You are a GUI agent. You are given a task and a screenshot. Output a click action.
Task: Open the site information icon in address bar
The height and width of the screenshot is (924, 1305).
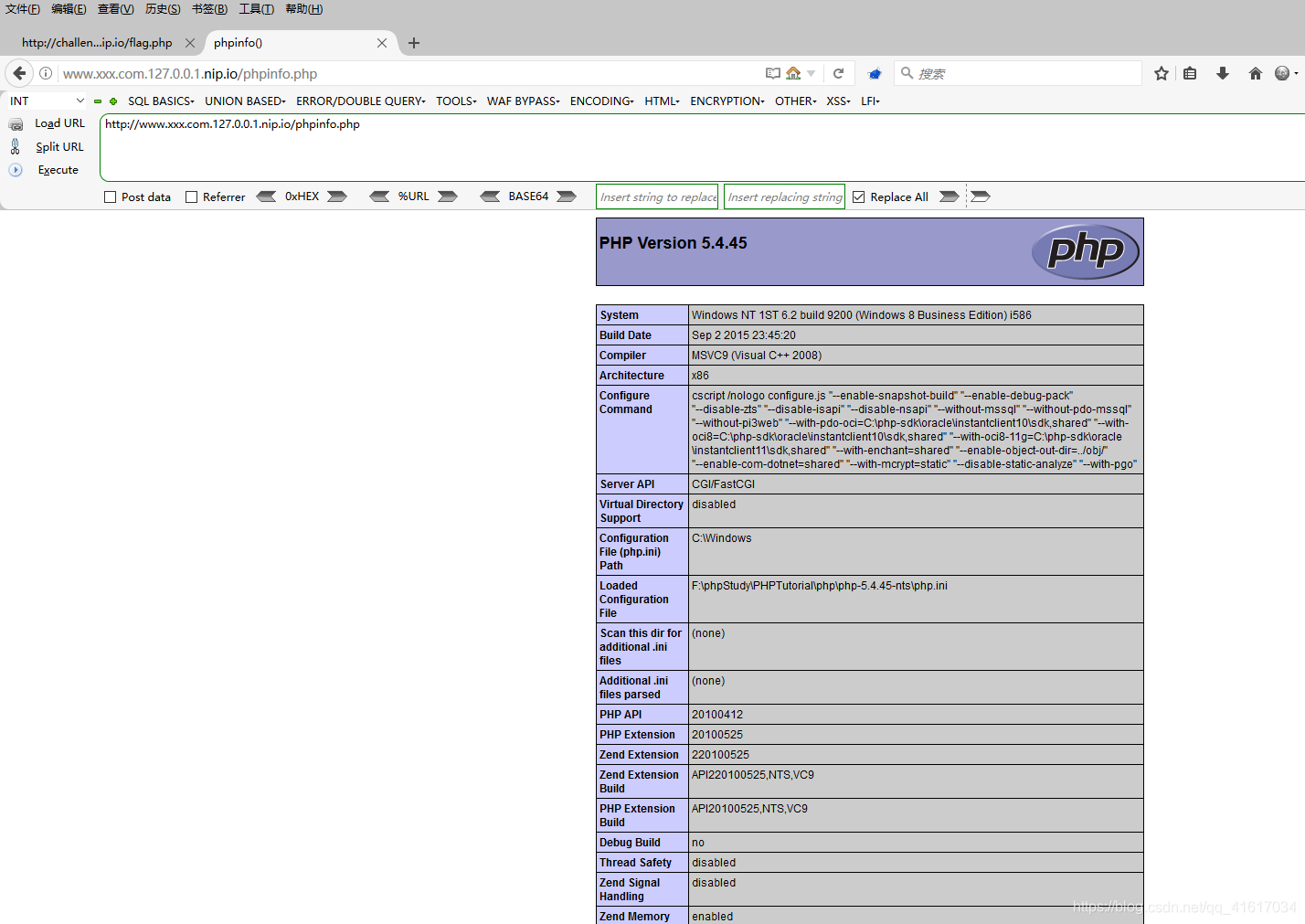click(x=46, y=73)
